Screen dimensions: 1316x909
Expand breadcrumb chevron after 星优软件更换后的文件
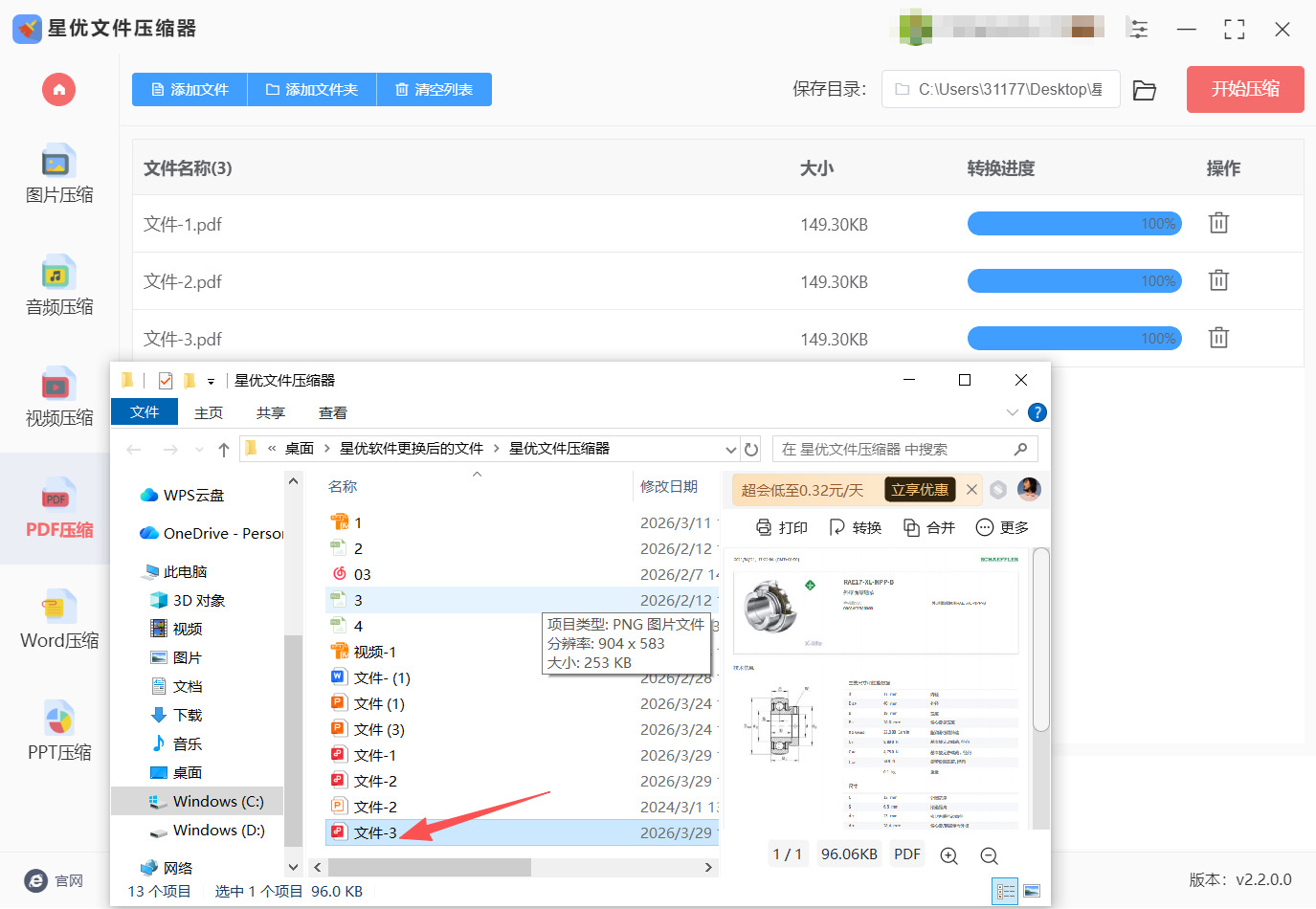click(x=497, y=449)
